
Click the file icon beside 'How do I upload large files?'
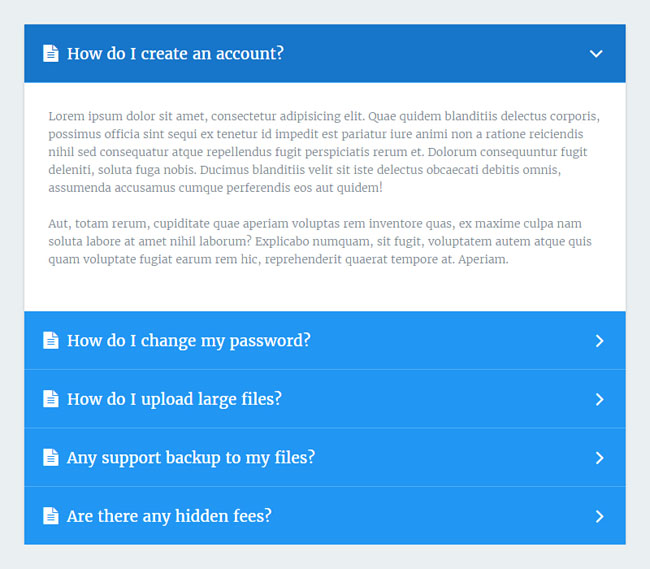[x=50, y=399]
